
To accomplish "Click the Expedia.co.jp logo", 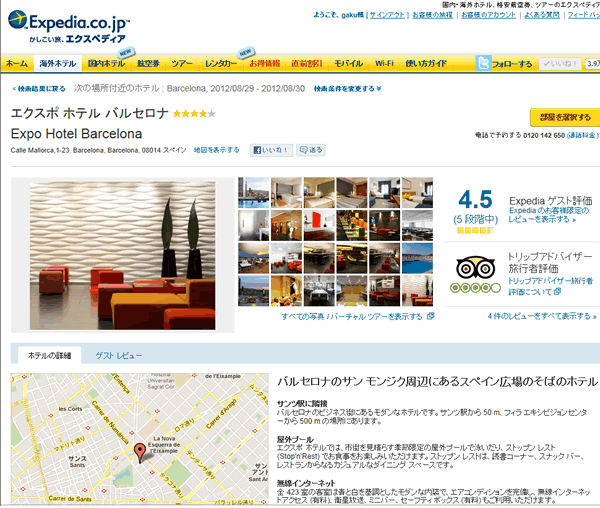I will (x=69, y=26).
